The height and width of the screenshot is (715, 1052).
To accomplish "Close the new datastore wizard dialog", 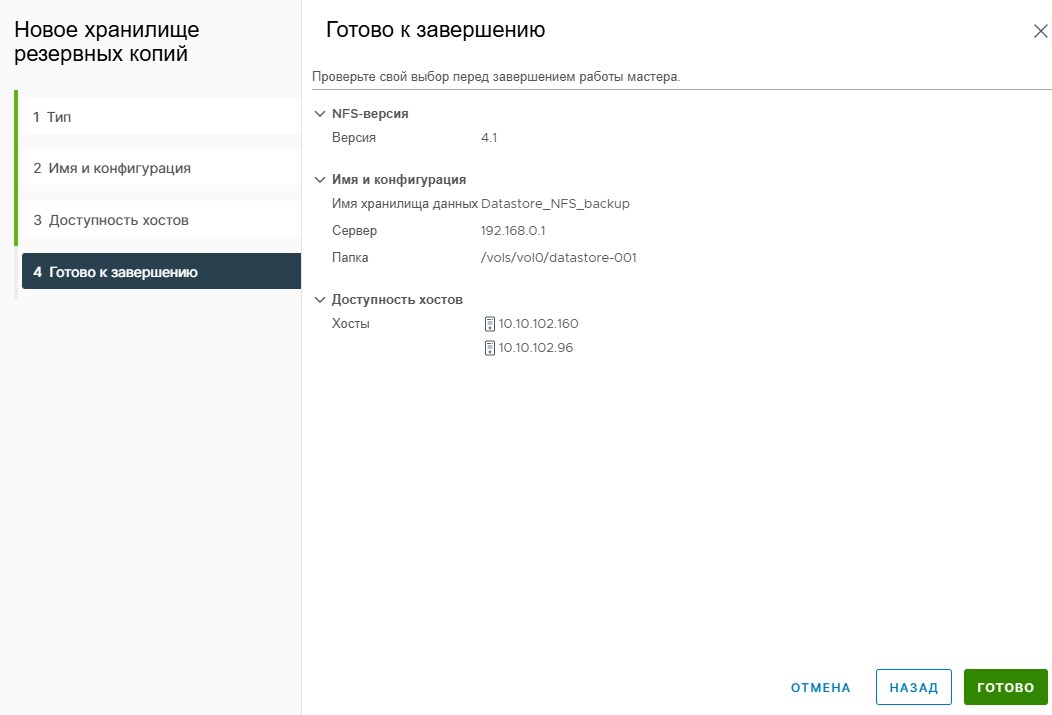I will tap(1041, 32).
